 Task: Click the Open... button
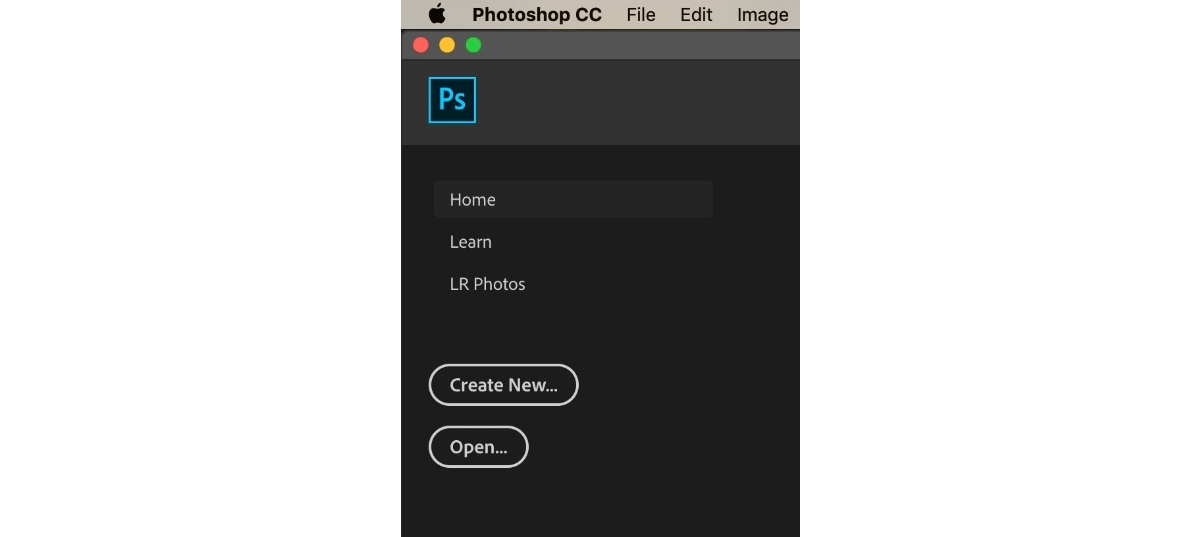tap(478, 447)
